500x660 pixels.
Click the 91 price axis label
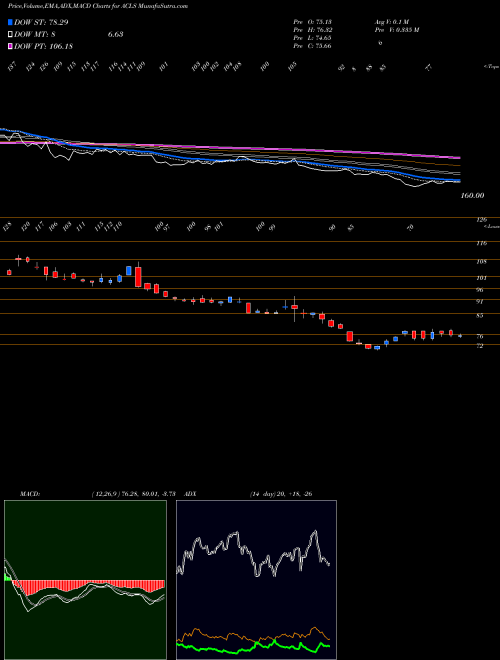click(480, 301)
